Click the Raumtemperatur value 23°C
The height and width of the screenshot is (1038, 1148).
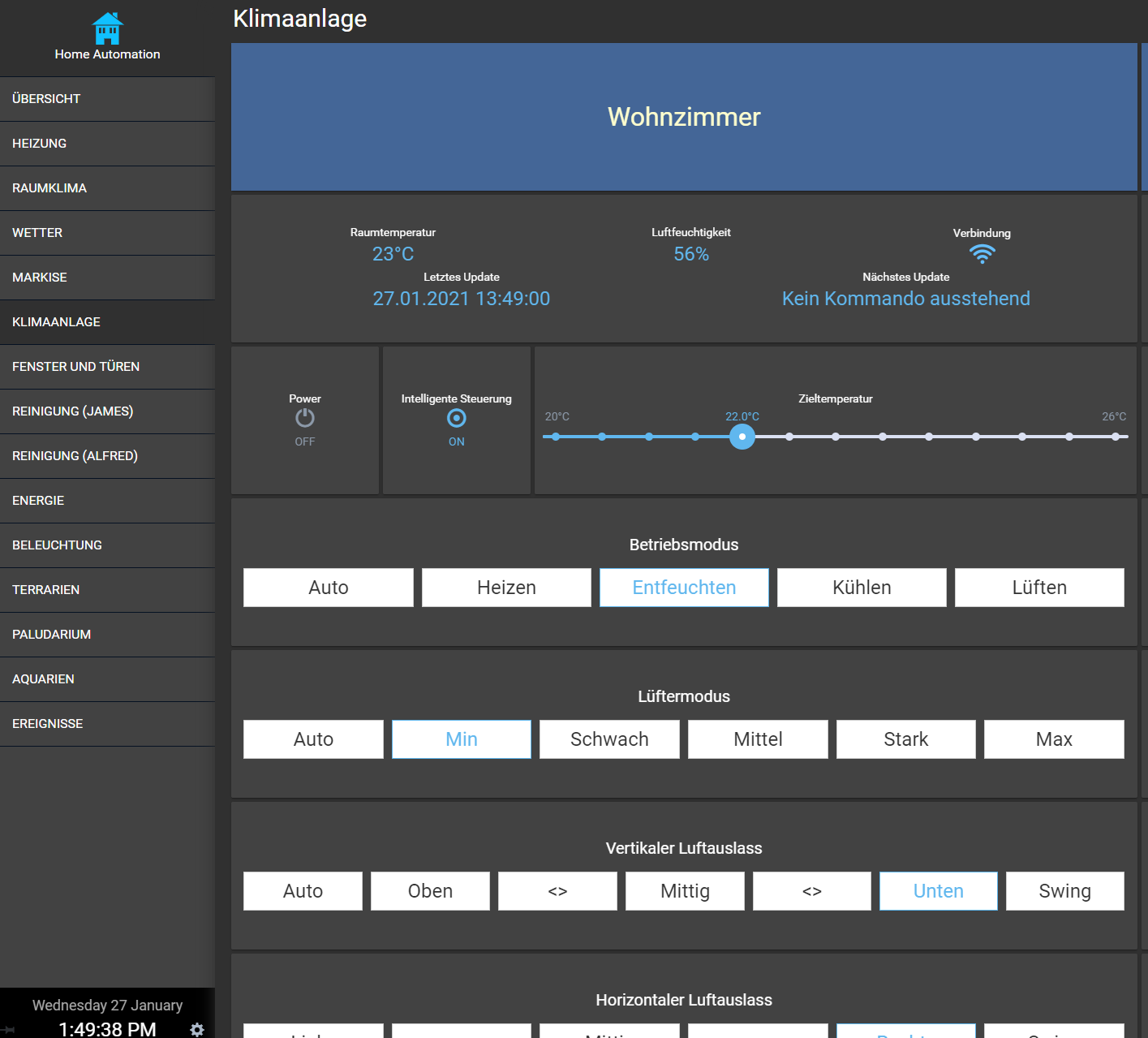click(x=393, y=254)
